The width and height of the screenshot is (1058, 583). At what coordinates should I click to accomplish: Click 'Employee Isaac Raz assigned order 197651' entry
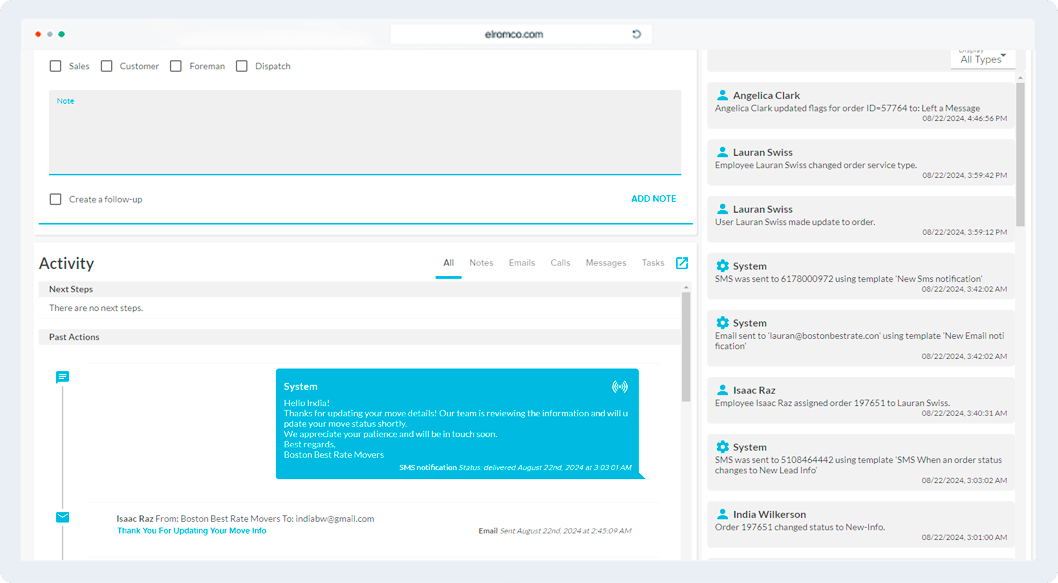click(832, 403)
